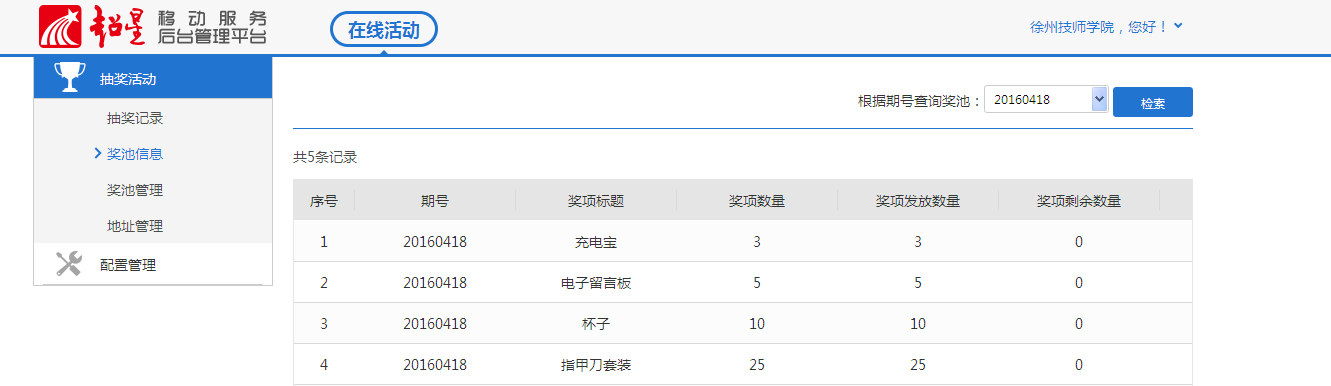Click the wrench tools icon beside 配置管理
This screenshot has width=1331, height=386.
point(68,264)
